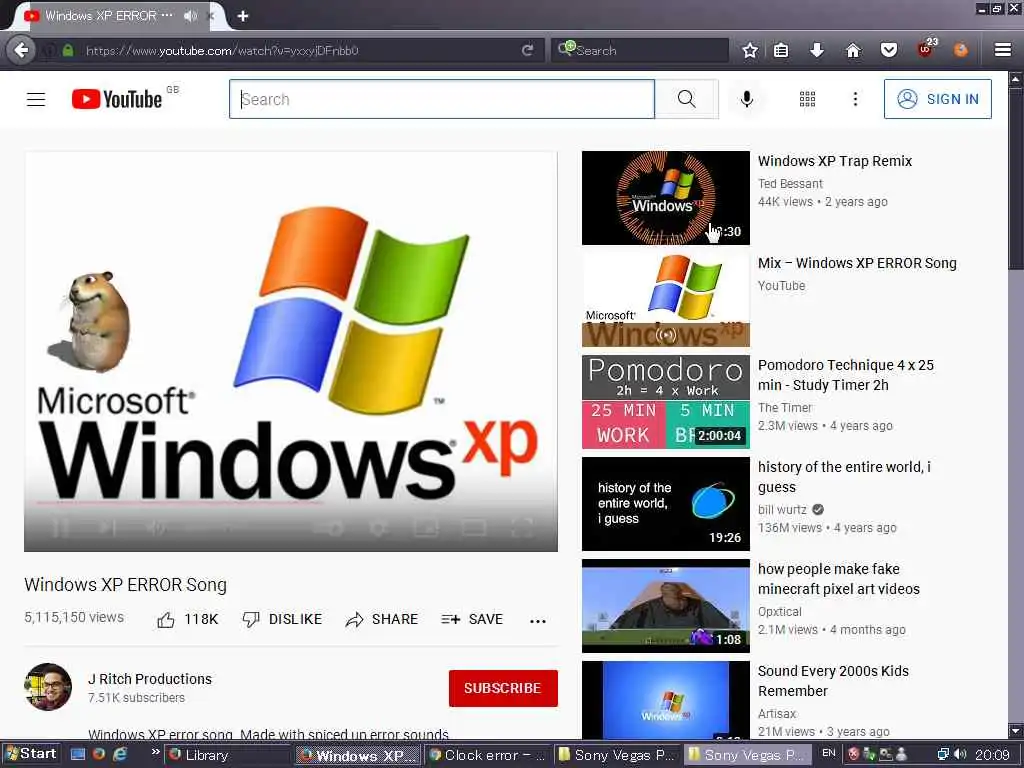Screen dimensions: 1024x768
Task: Open YouTube guide sidebar menu
Action: (x=36, y=99)
